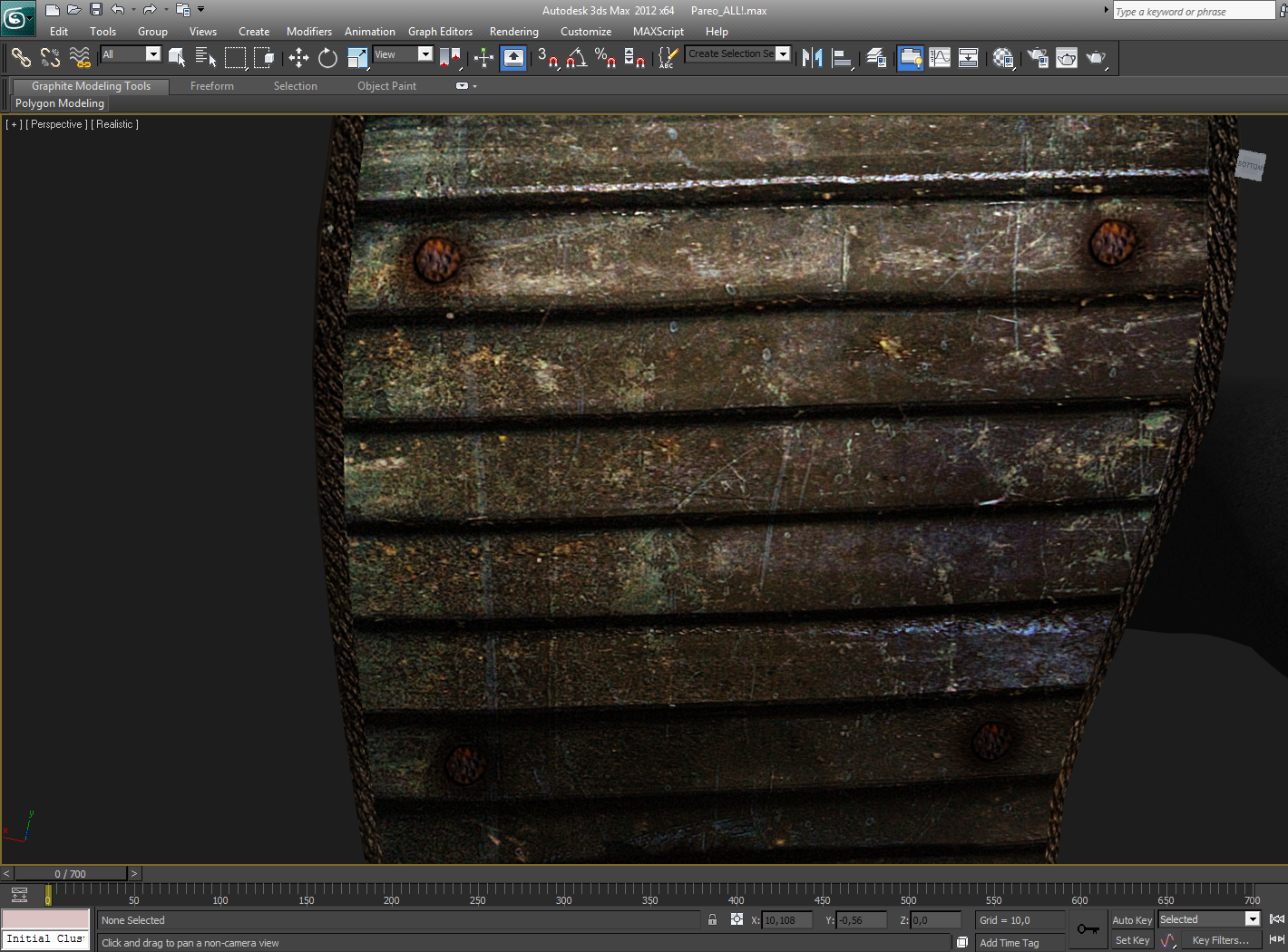Select the Select and Link tool

click(x=21, y=58)
